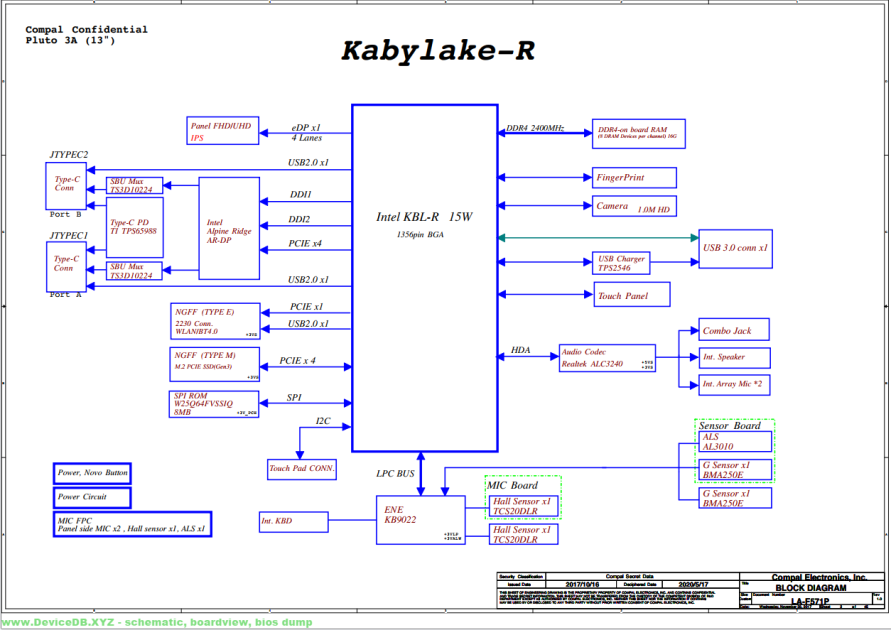The height and width of the screenshot is (630, 891).
Task: Select the Camera 1.0M HD block
Action: (634, 206)
